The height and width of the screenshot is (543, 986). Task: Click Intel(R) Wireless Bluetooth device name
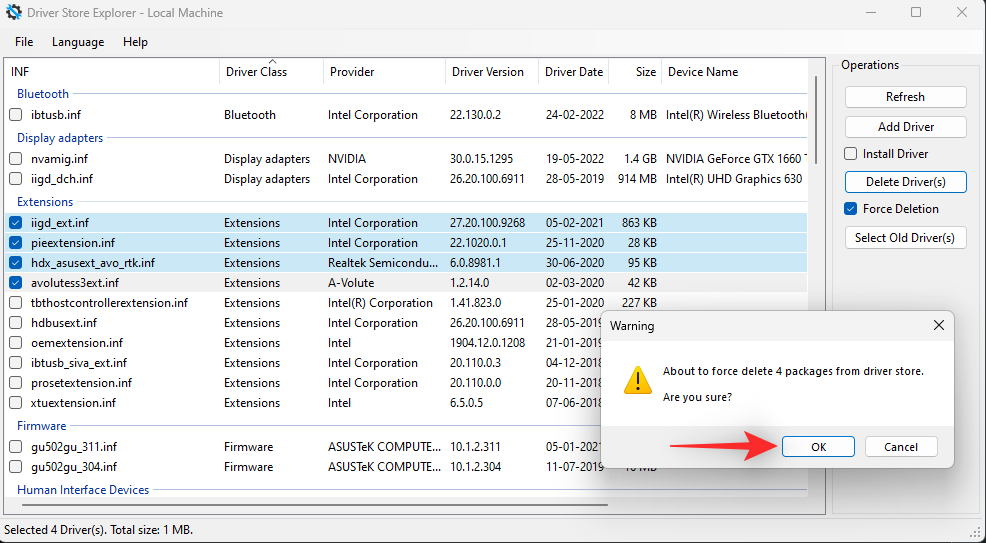[x=736, y=115]
